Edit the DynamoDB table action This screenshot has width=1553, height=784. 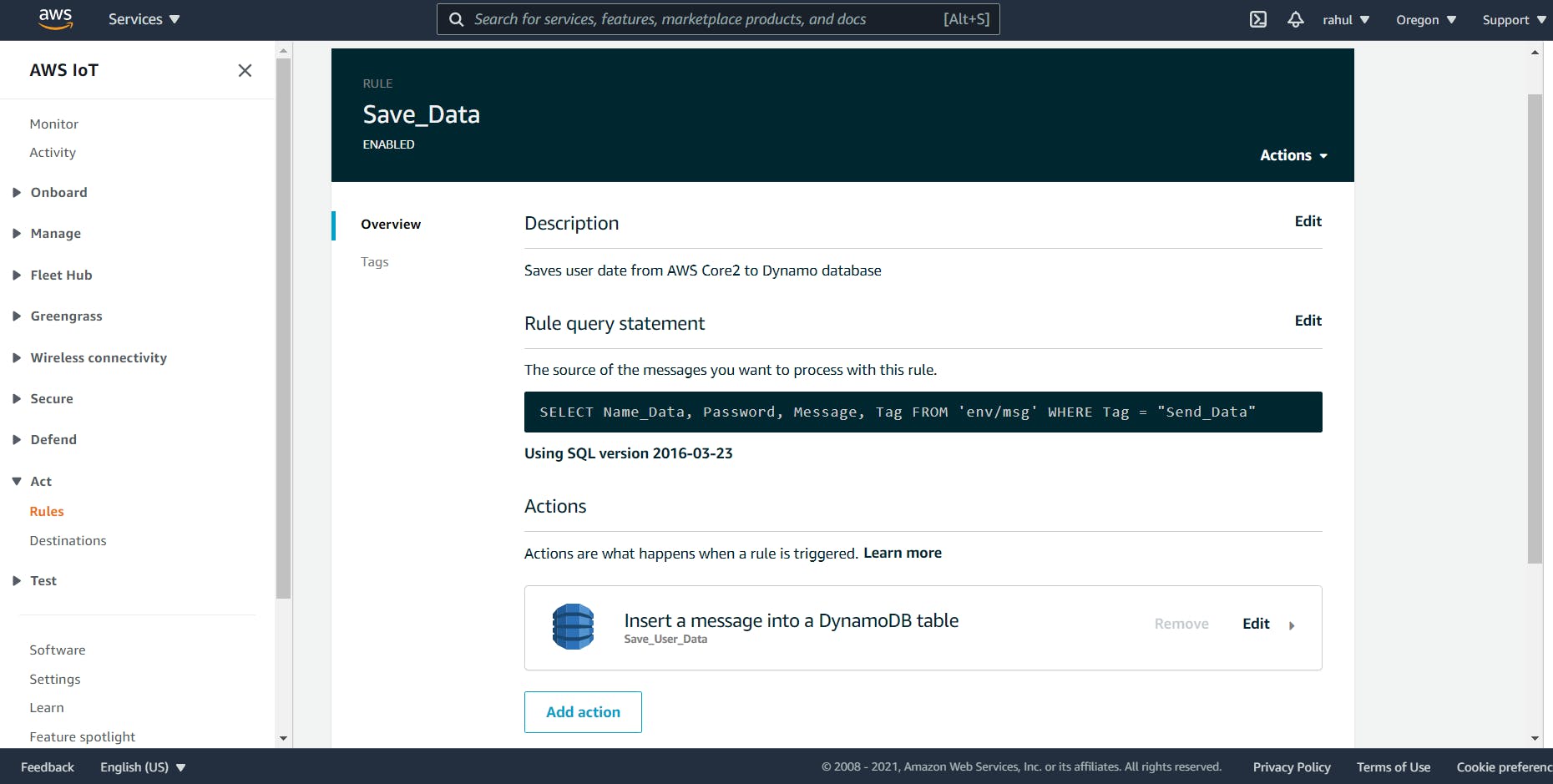pos(1256,624)
